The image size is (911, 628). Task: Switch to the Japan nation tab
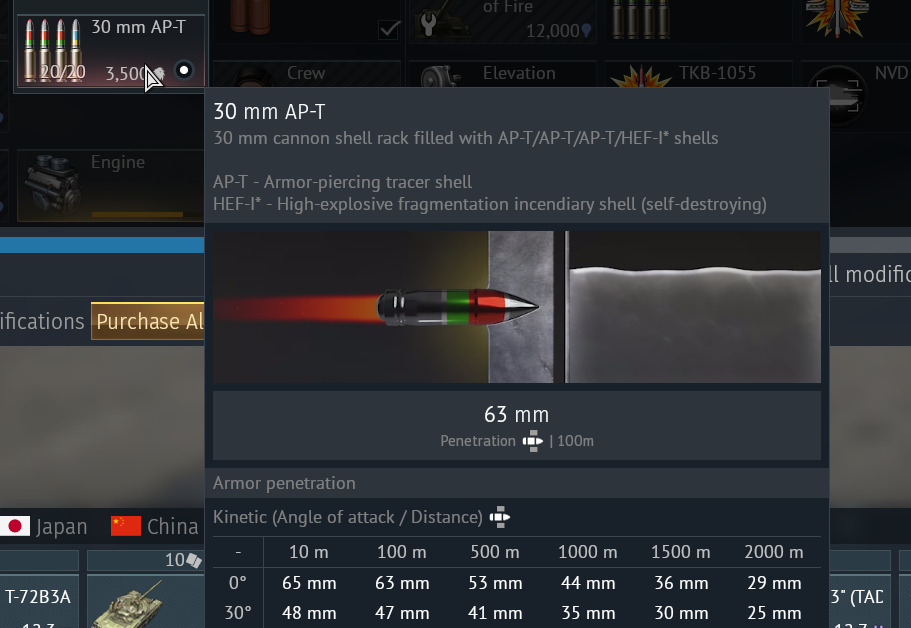coord(44,526)
